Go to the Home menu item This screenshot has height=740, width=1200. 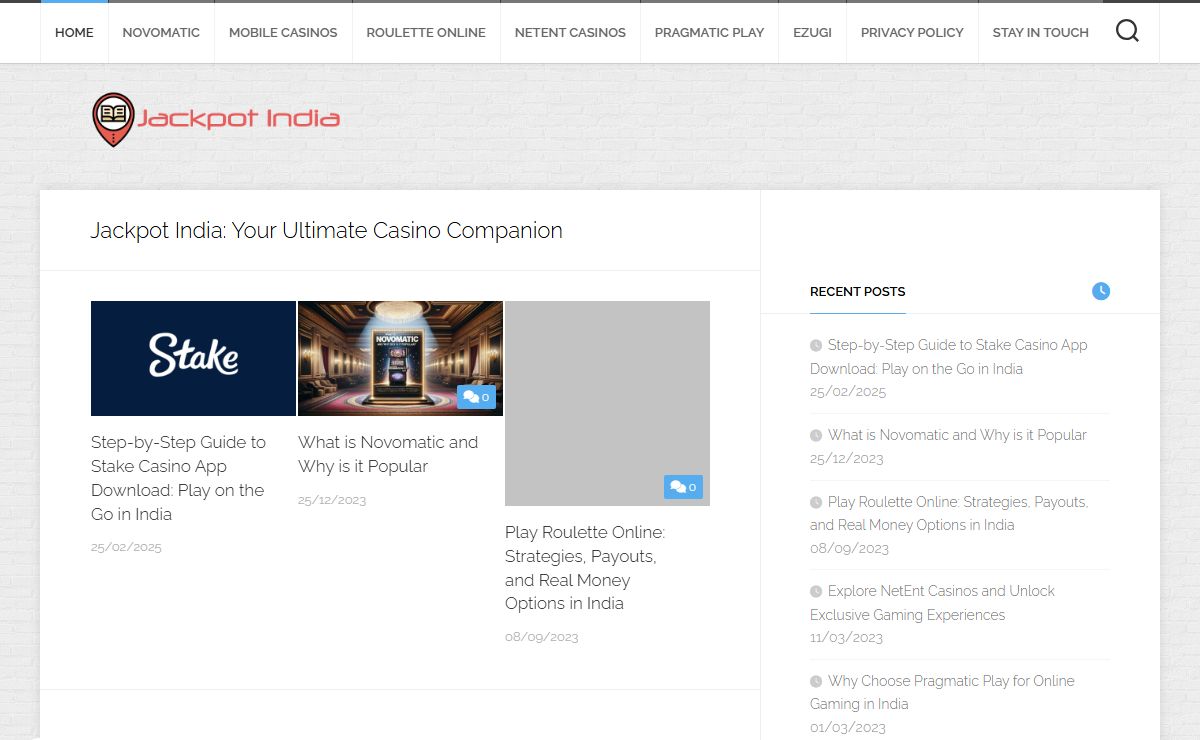pos(74,32)
